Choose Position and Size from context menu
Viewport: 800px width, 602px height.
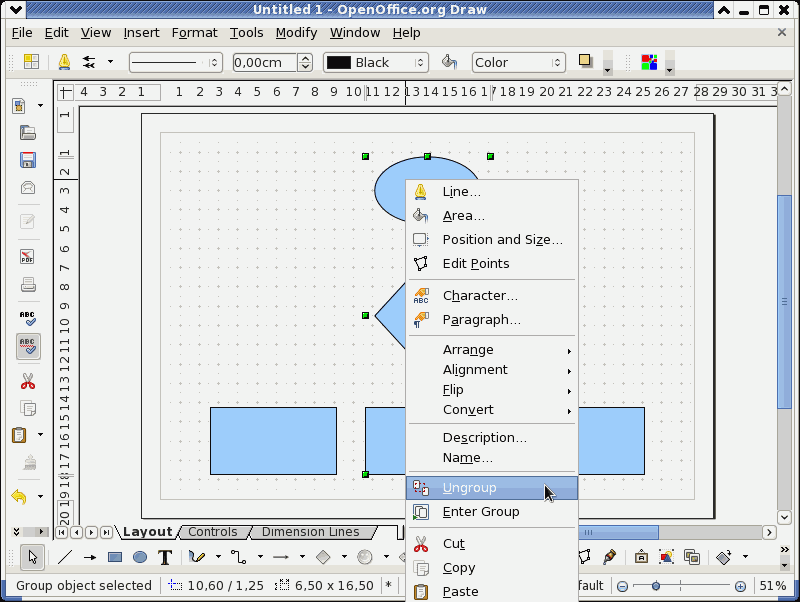coord(492,240)
